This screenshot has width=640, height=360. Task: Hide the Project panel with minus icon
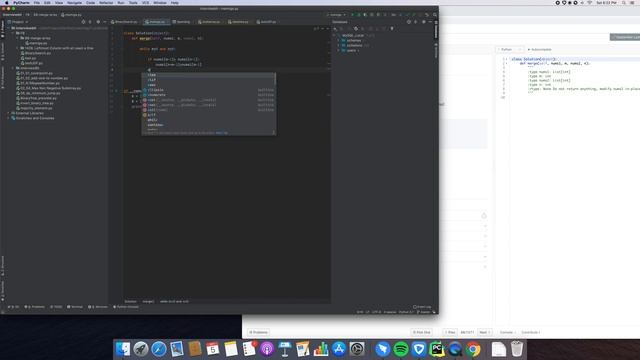tap(105, 22)
